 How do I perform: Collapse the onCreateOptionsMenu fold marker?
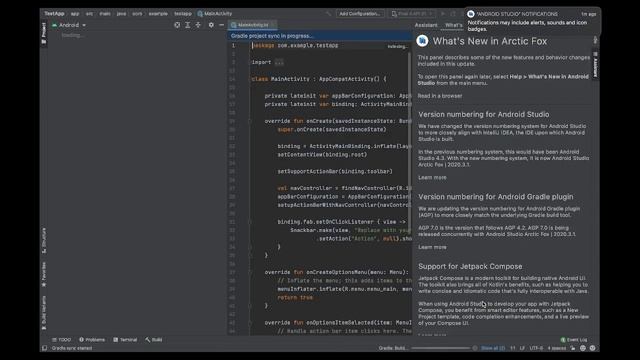point(250,272)
